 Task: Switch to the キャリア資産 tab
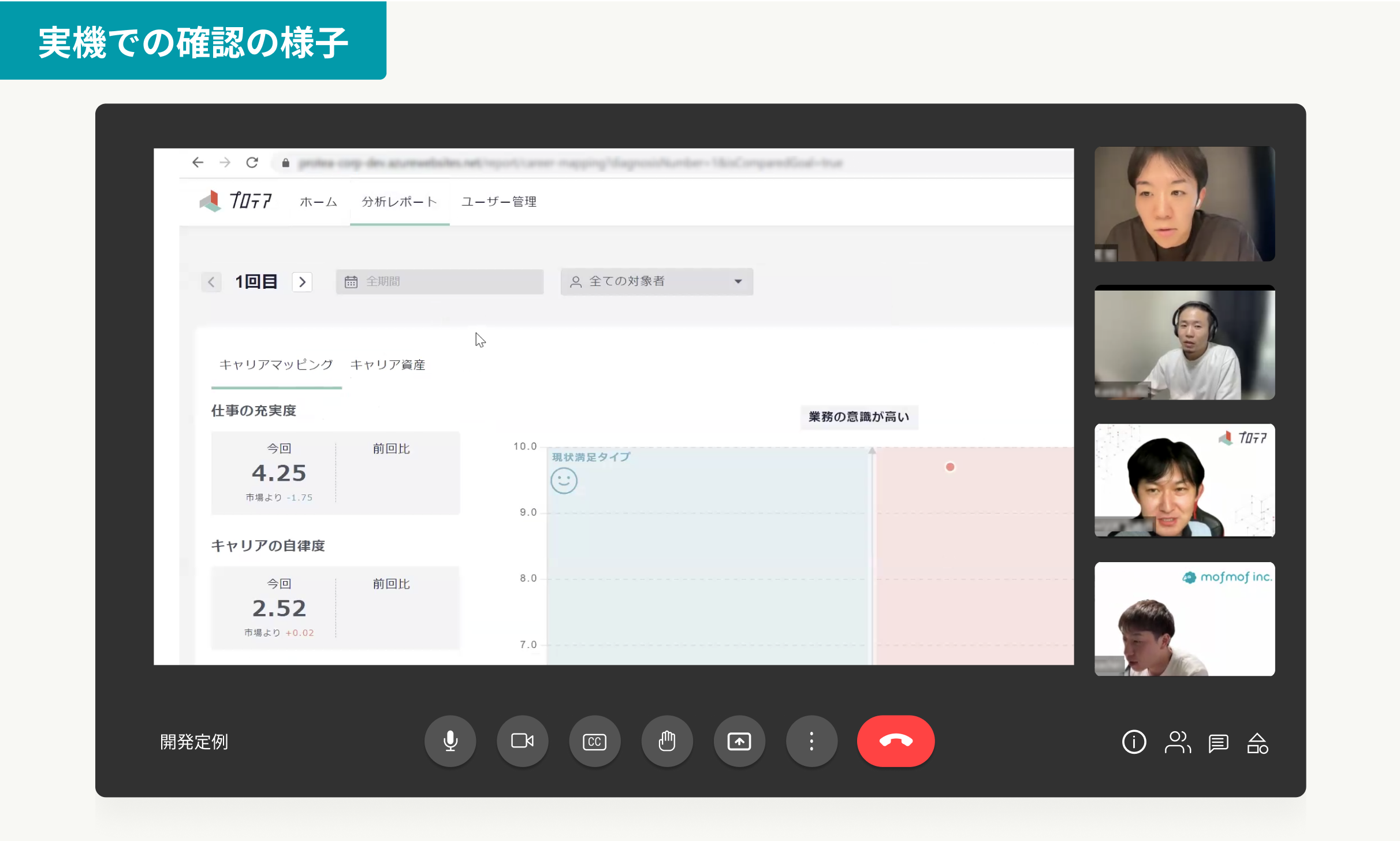pos(388,365)
